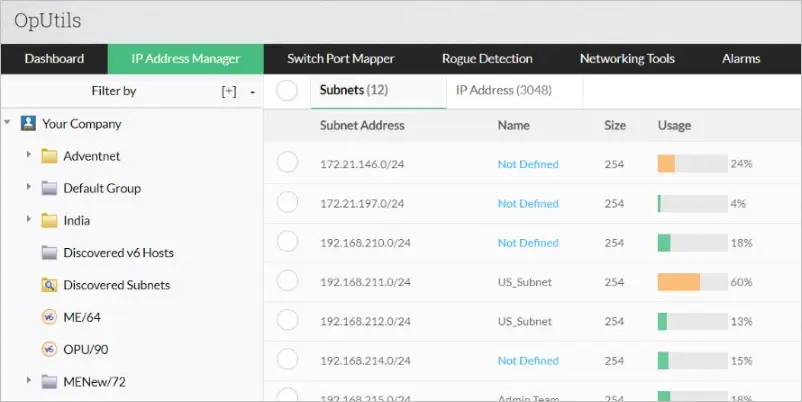Click the Adventnet yellow folder icon

(49, 155)
